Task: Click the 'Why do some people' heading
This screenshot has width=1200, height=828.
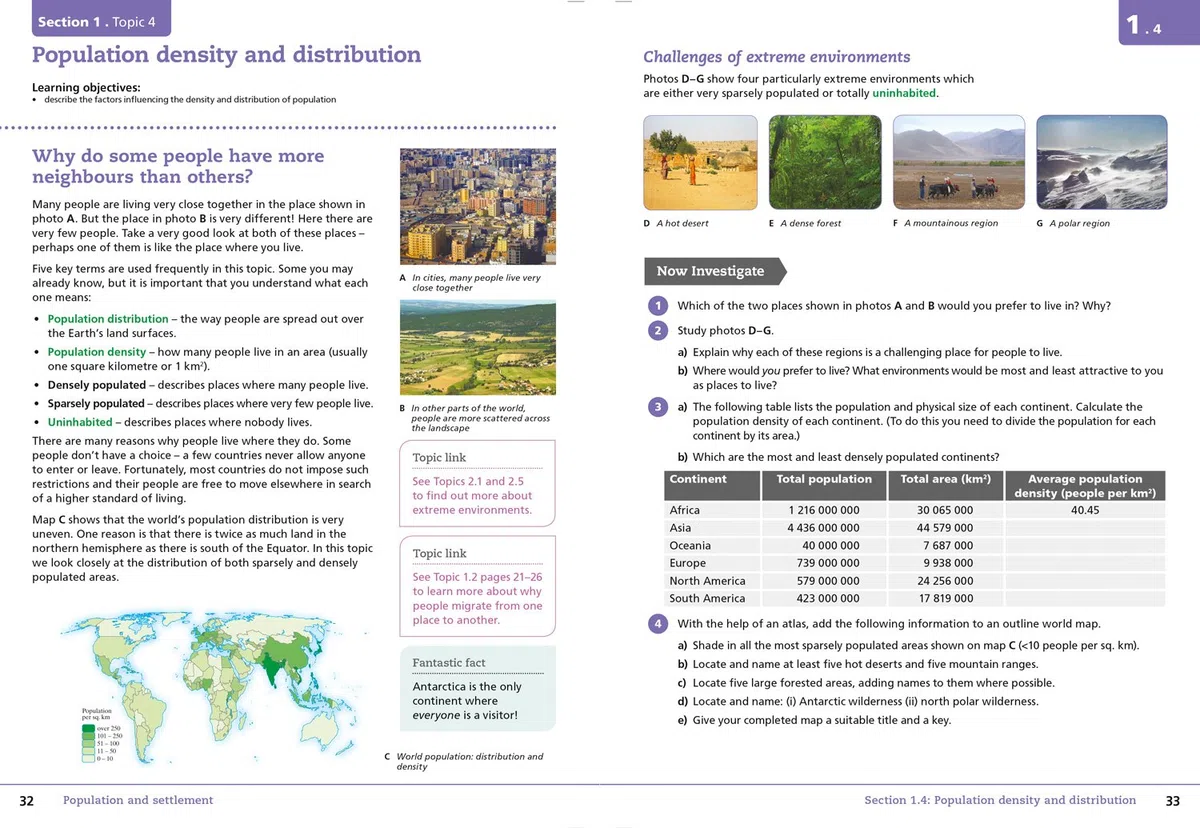Action: pyautogui.click(x=178, y=166)
